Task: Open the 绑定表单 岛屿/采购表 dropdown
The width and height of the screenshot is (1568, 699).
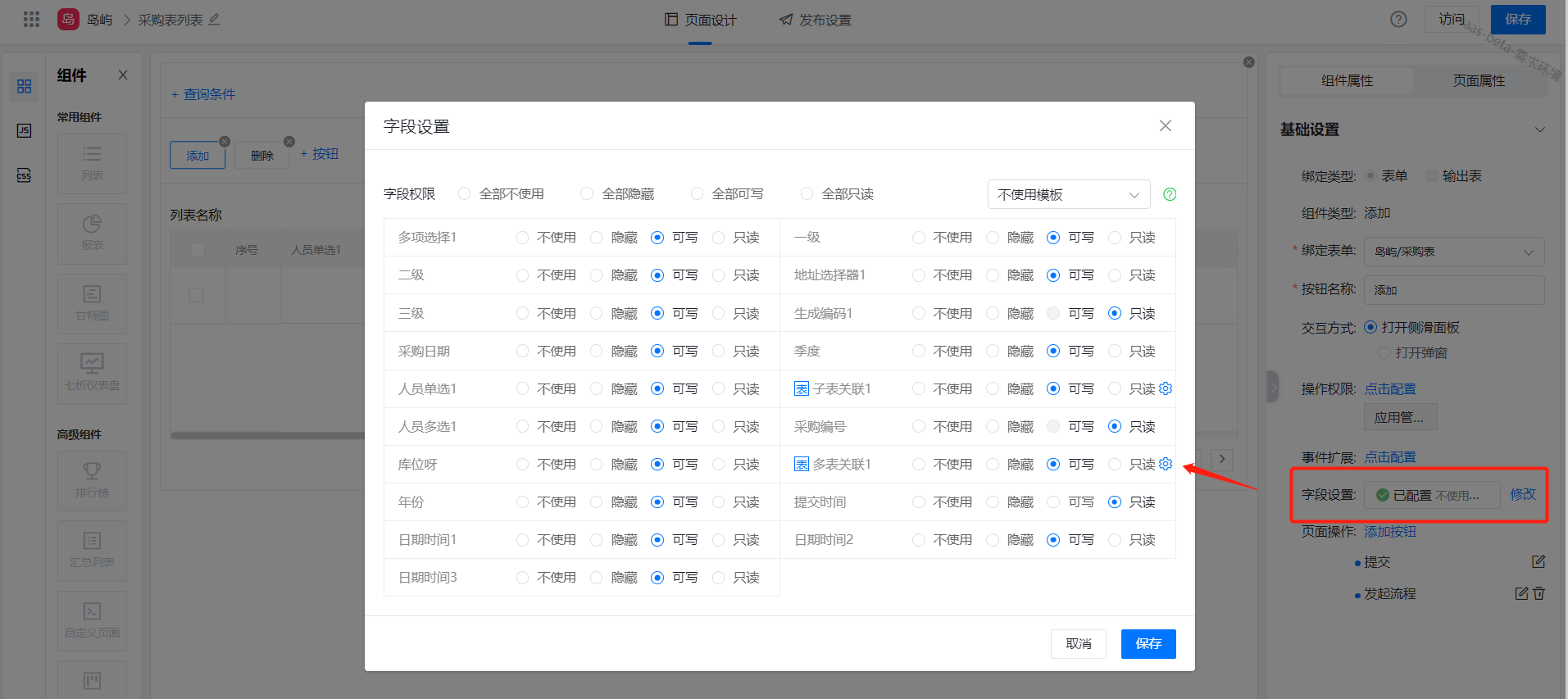Action: [1454, 252]
